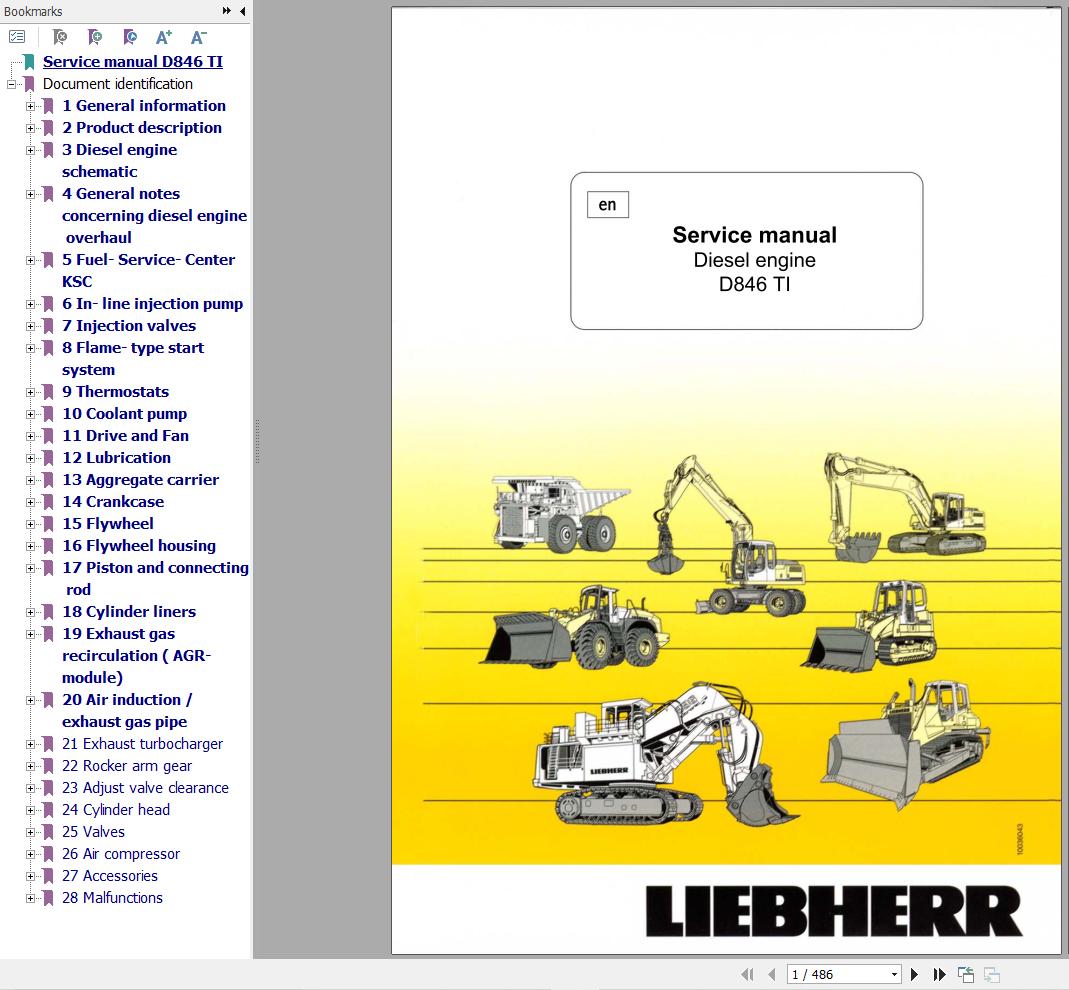Expand the 12 Lubrication node

(30, 458)
